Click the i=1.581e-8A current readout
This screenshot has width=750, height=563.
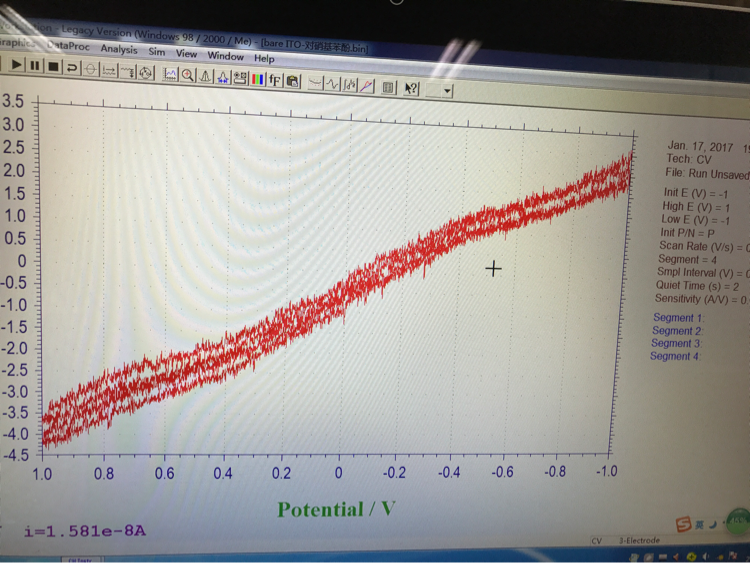(x=85, y=530)
